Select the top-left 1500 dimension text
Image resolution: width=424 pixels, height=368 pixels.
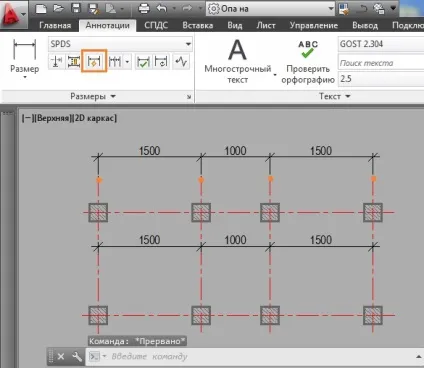point(149,151)
